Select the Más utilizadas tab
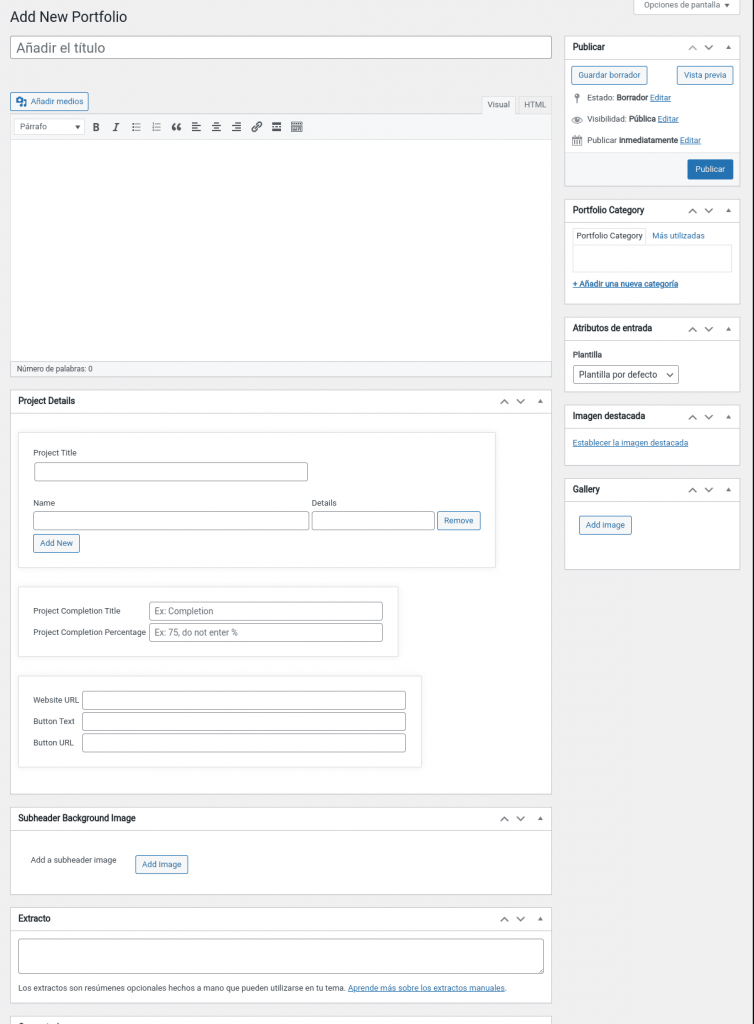 [x=678, y=236]
